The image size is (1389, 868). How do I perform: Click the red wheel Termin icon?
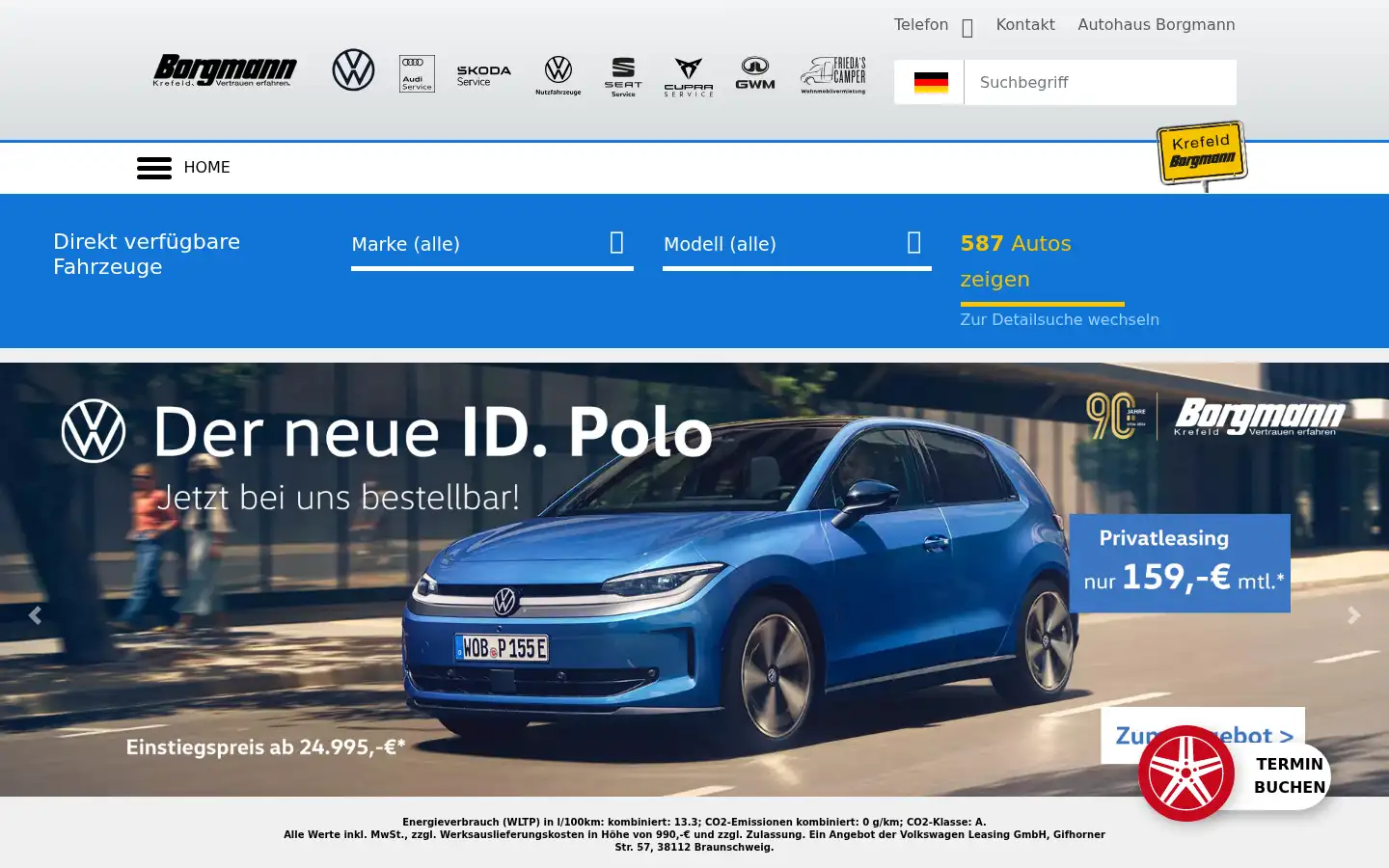1186,773
